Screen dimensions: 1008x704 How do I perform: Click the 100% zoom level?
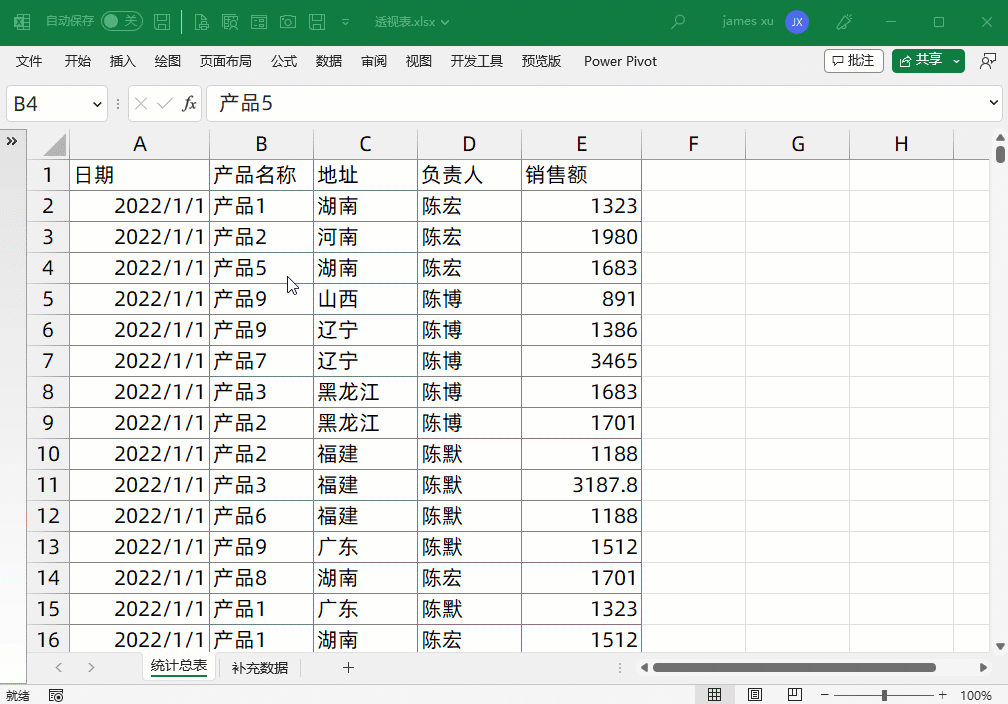[x=976, y=695]
